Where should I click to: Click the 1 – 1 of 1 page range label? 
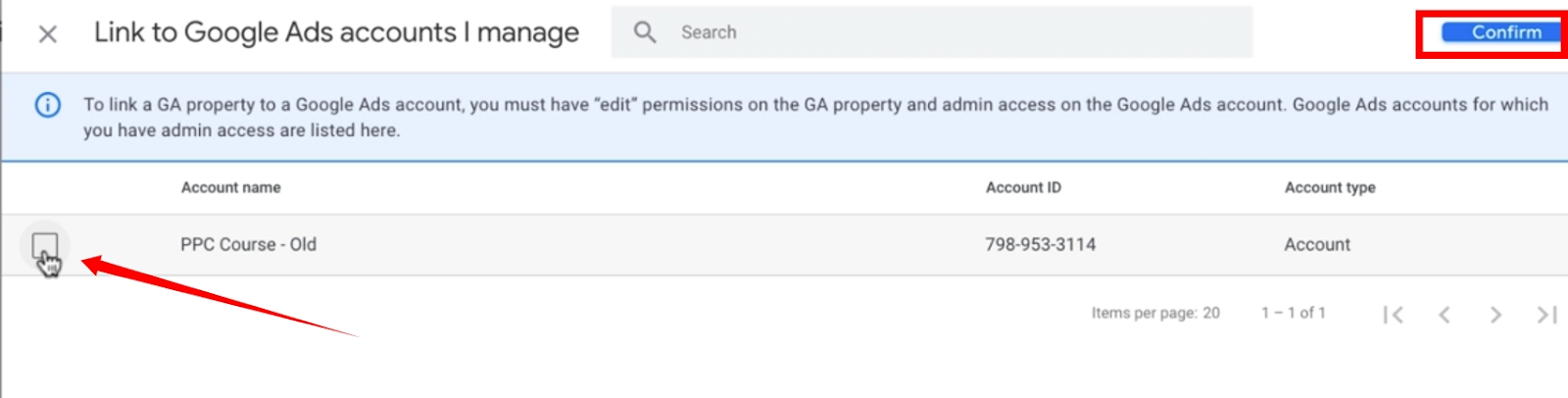pos(1294,313)
